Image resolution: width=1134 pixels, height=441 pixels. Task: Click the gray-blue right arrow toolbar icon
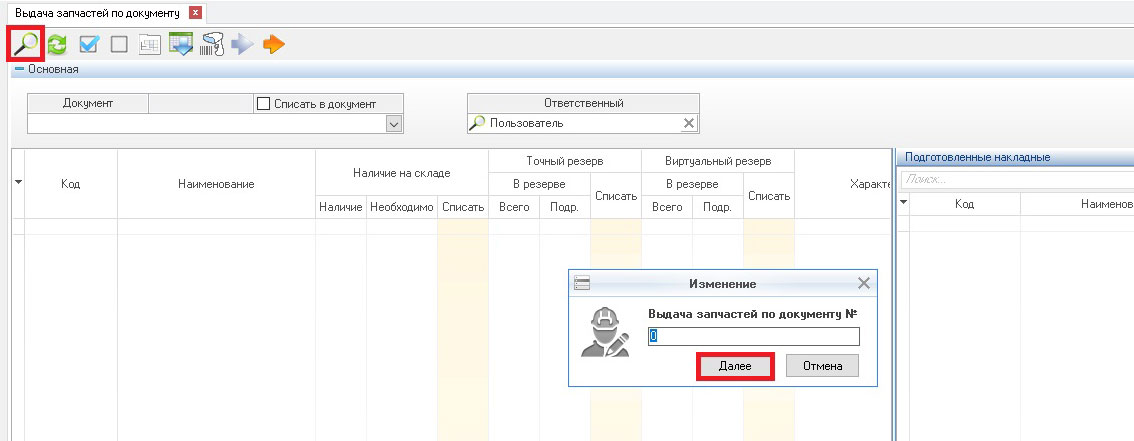(x=242, y=44)
